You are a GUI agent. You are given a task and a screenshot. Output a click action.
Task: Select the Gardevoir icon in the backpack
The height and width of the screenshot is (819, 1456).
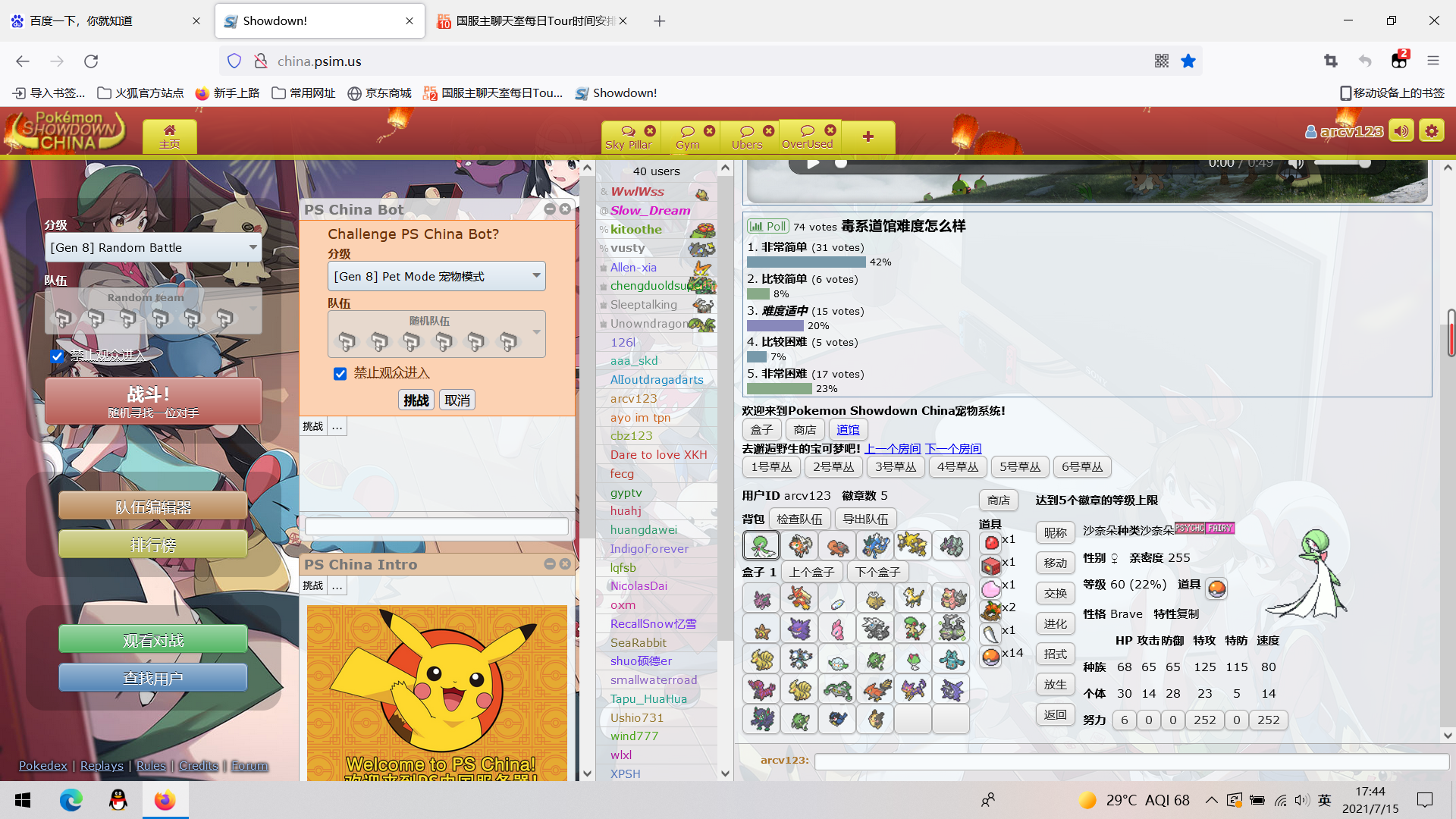coord(761,545)
